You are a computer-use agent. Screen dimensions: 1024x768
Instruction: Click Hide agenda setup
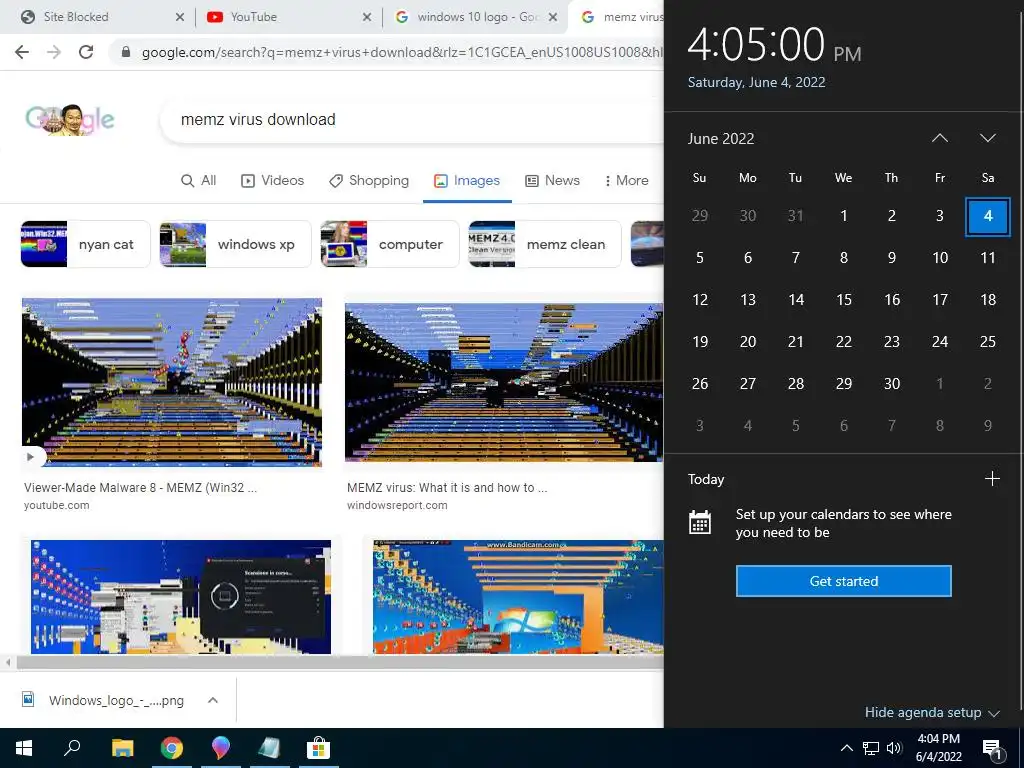pyautogui.click(x=932, y=712)
